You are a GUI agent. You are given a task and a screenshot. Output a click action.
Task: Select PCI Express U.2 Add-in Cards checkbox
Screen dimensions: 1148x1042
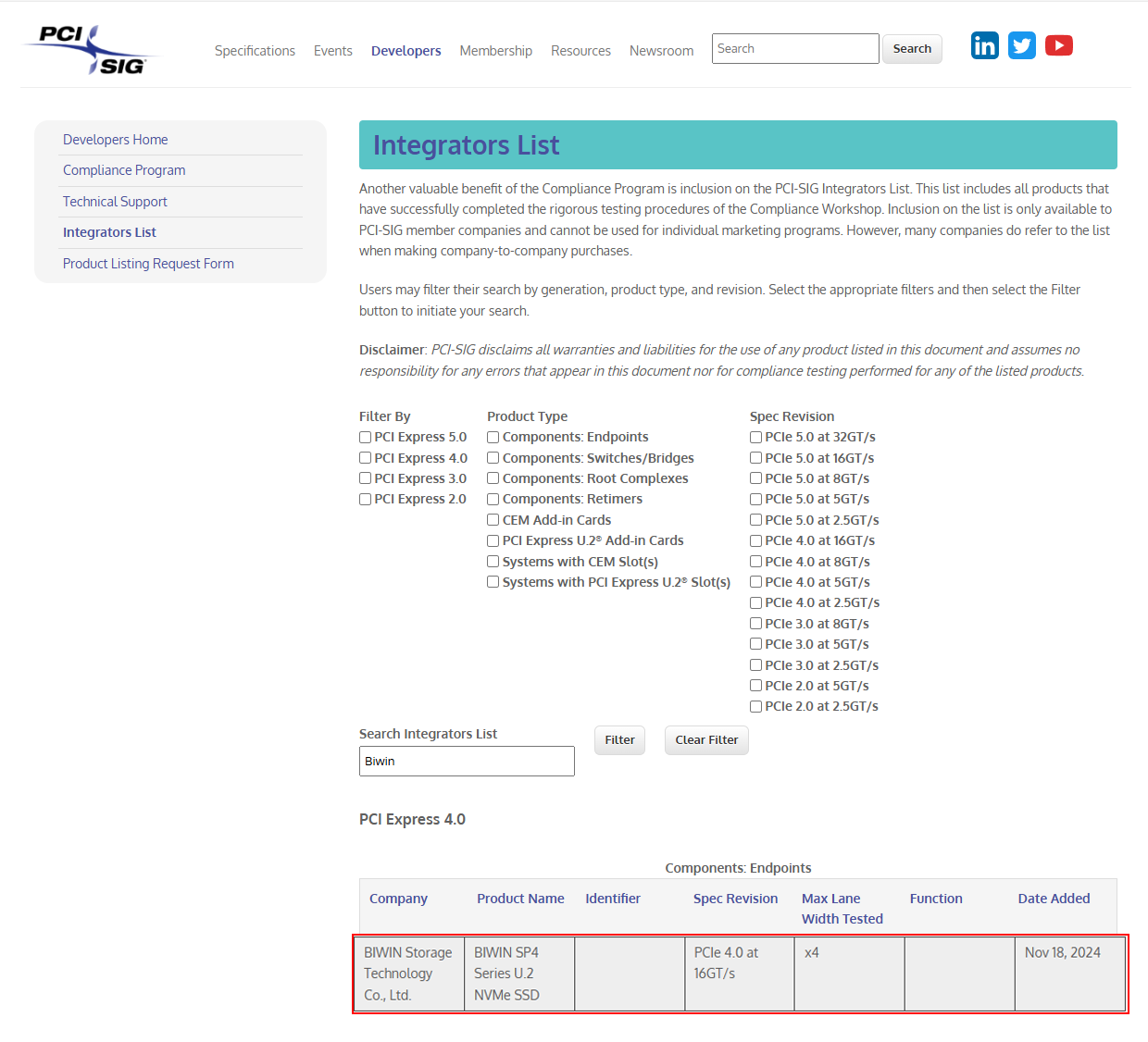493,540
